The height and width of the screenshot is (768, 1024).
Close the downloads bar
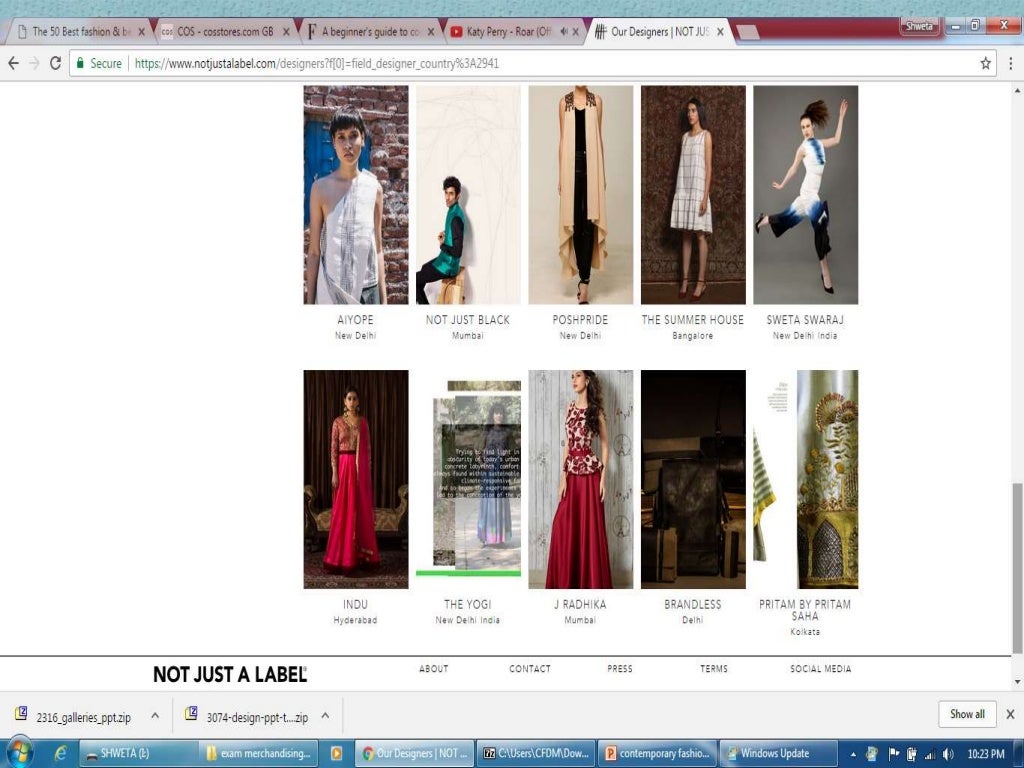(1010, 714)
